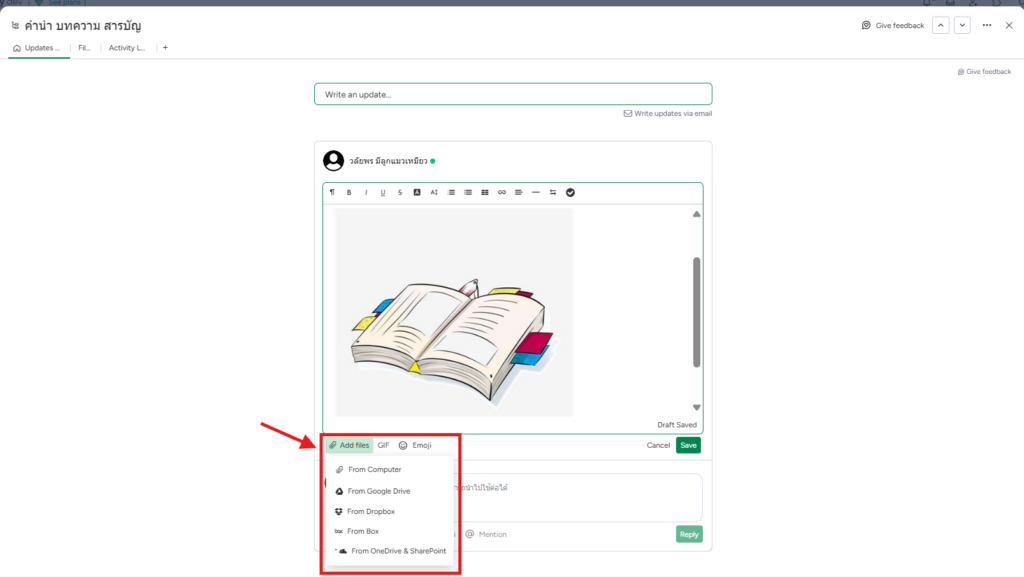Click small Give feedback link below header
This screenshot has width=1024, height=577.
point(984,72)
